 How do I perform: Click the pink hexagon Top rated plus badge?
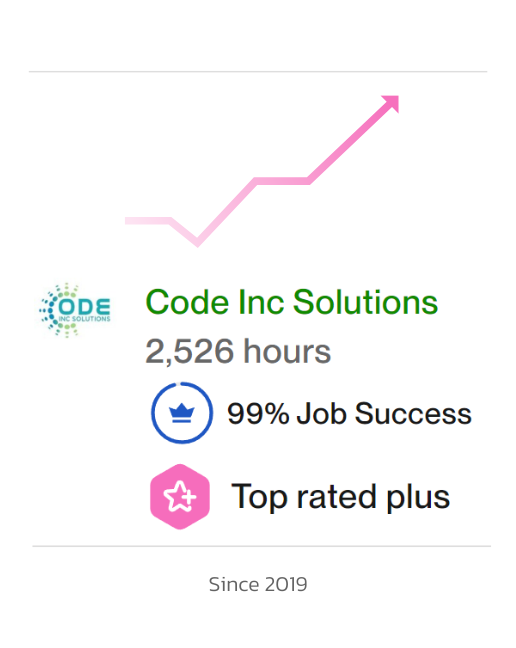[x=180, y=496]
